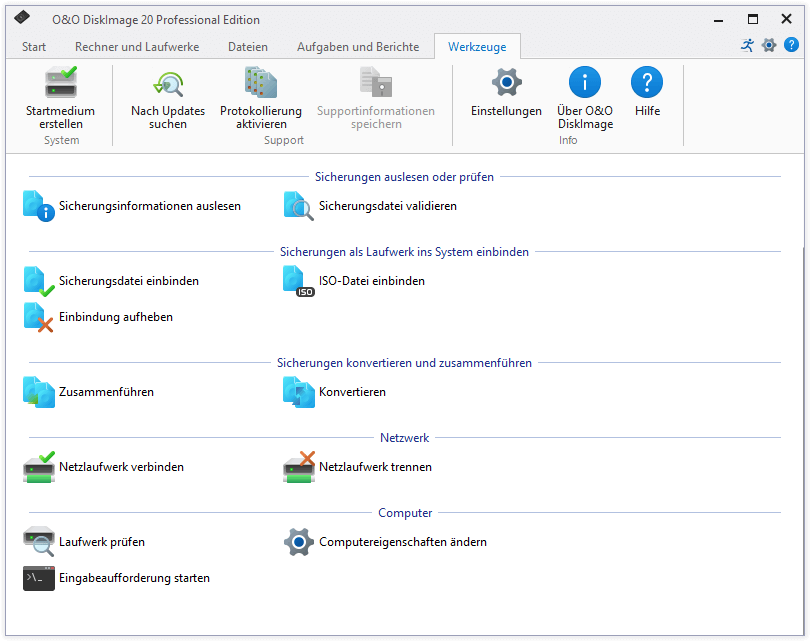Open the Rechner und Laufwerke tab
Image resolution: width=810 pixels, height=641 pixels.
137,47
